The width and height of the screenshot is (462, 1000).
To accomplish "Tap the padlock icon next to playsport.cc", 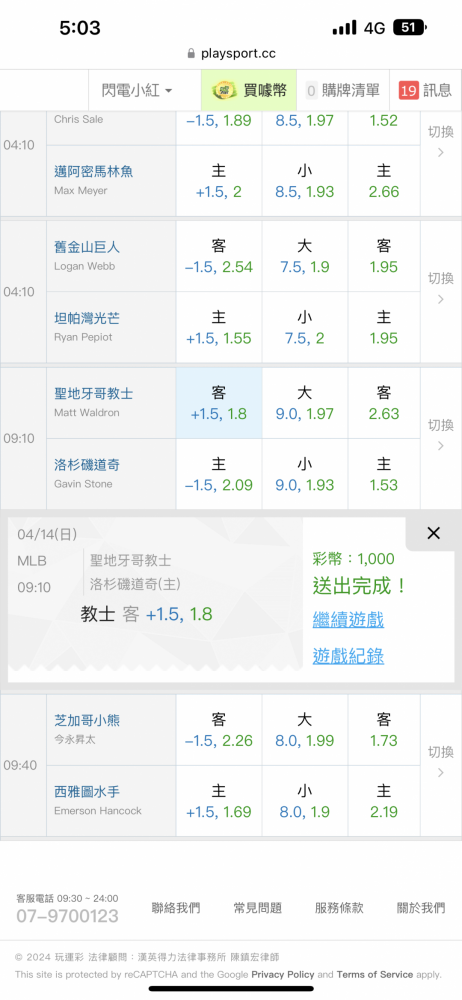I will [191, 54].
